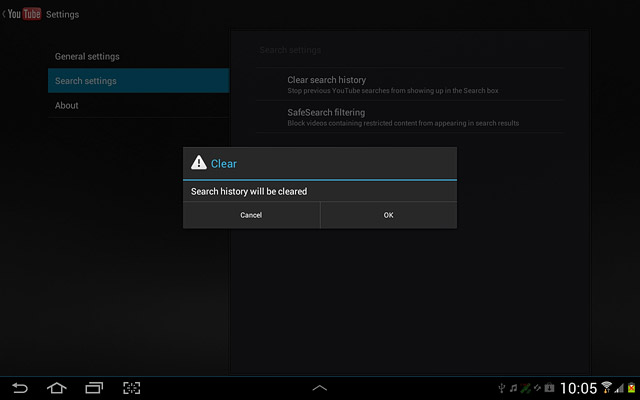Open the recent apps icon
The width and height of the screenshot is (640, 400).
[94, 388]
